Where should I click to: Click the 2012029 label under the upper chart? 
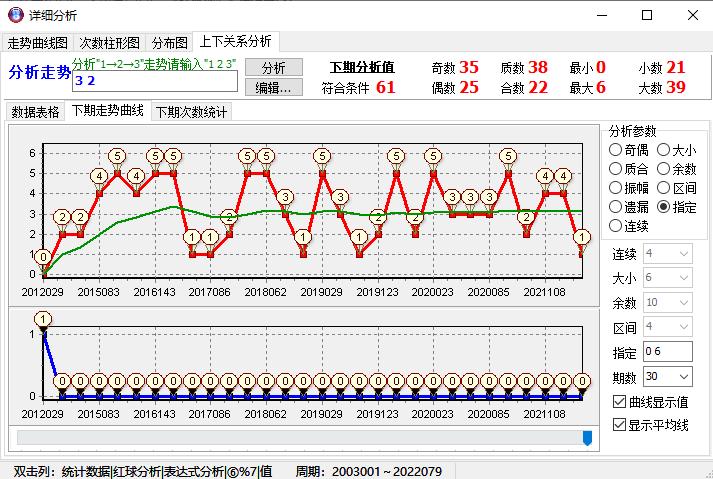tap(43, 292)
